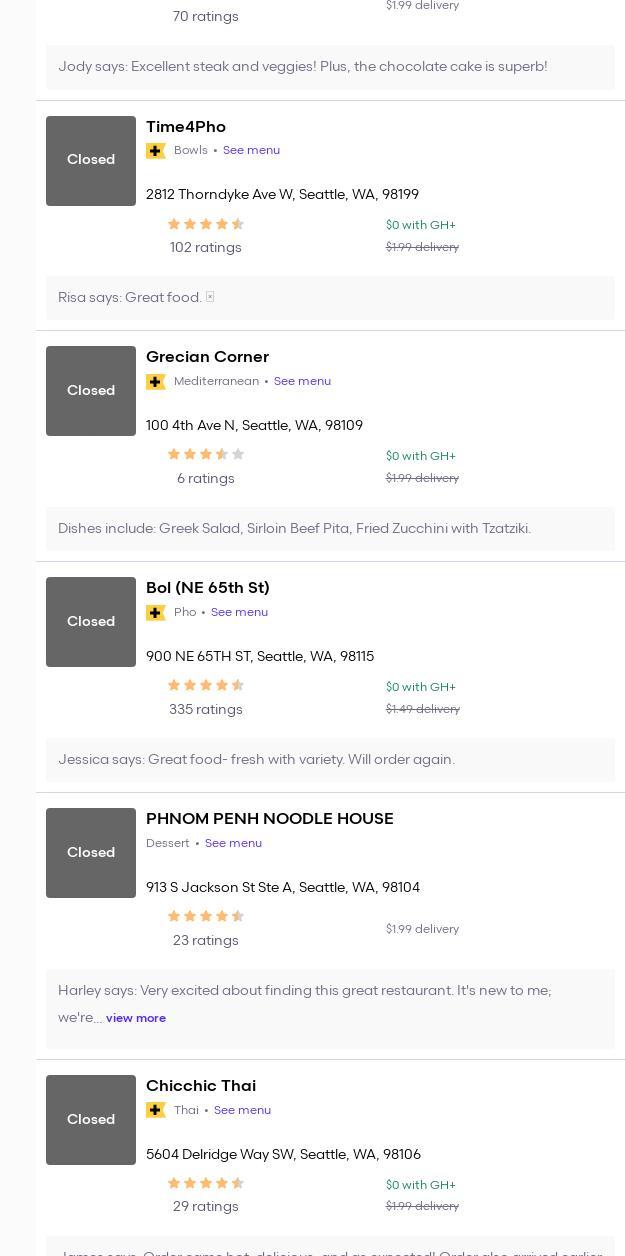Click the GH+ badge next to Chicchic Thai
Viewport: 625px width, 1256px height.
pos(156,1110)
